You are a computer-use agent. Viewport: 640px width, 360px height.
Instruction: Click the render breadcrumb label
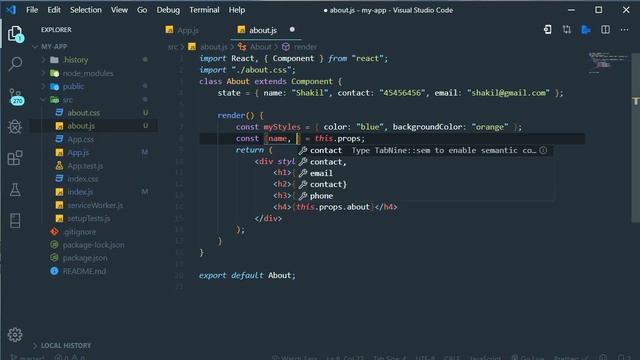pos(305,47)
